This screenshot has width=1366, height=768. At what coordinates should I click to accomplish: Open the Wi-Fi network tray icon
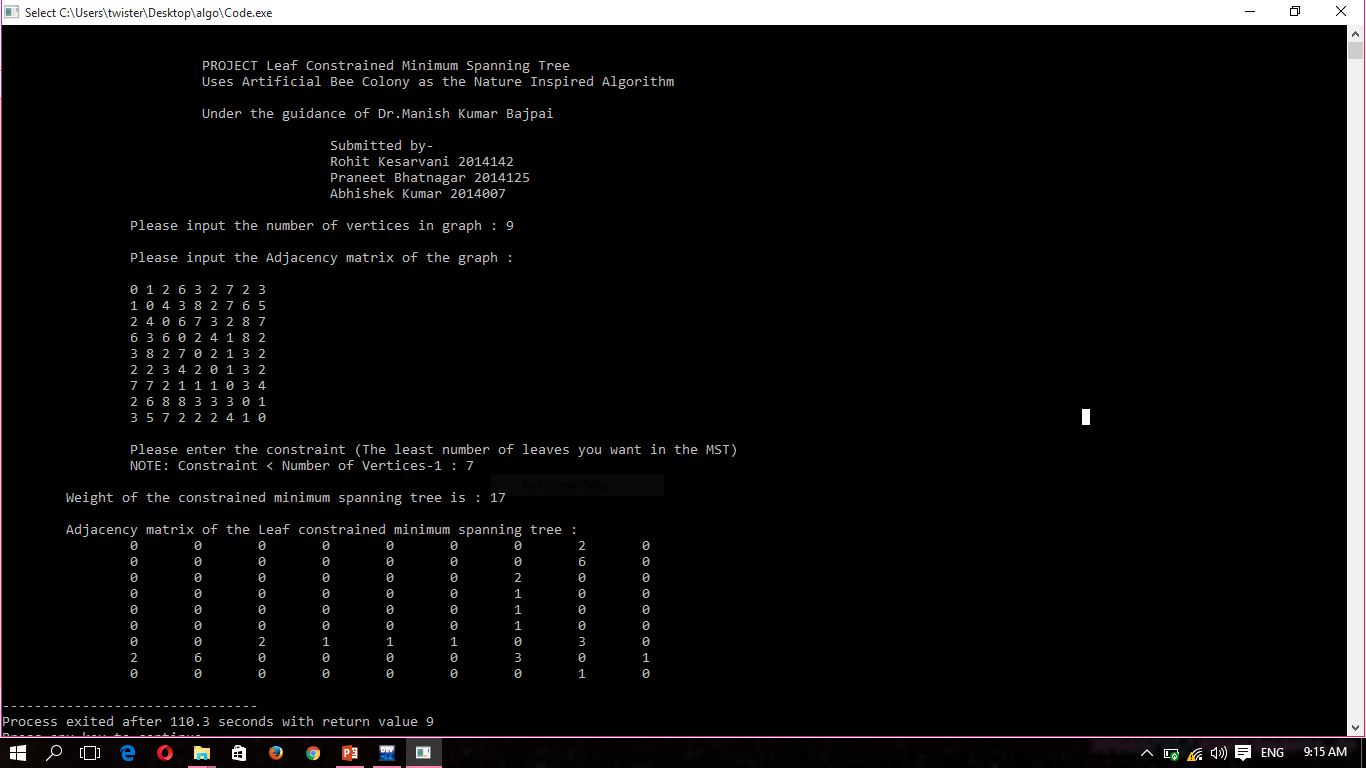pyautogui.click(x=1195, y=753)
